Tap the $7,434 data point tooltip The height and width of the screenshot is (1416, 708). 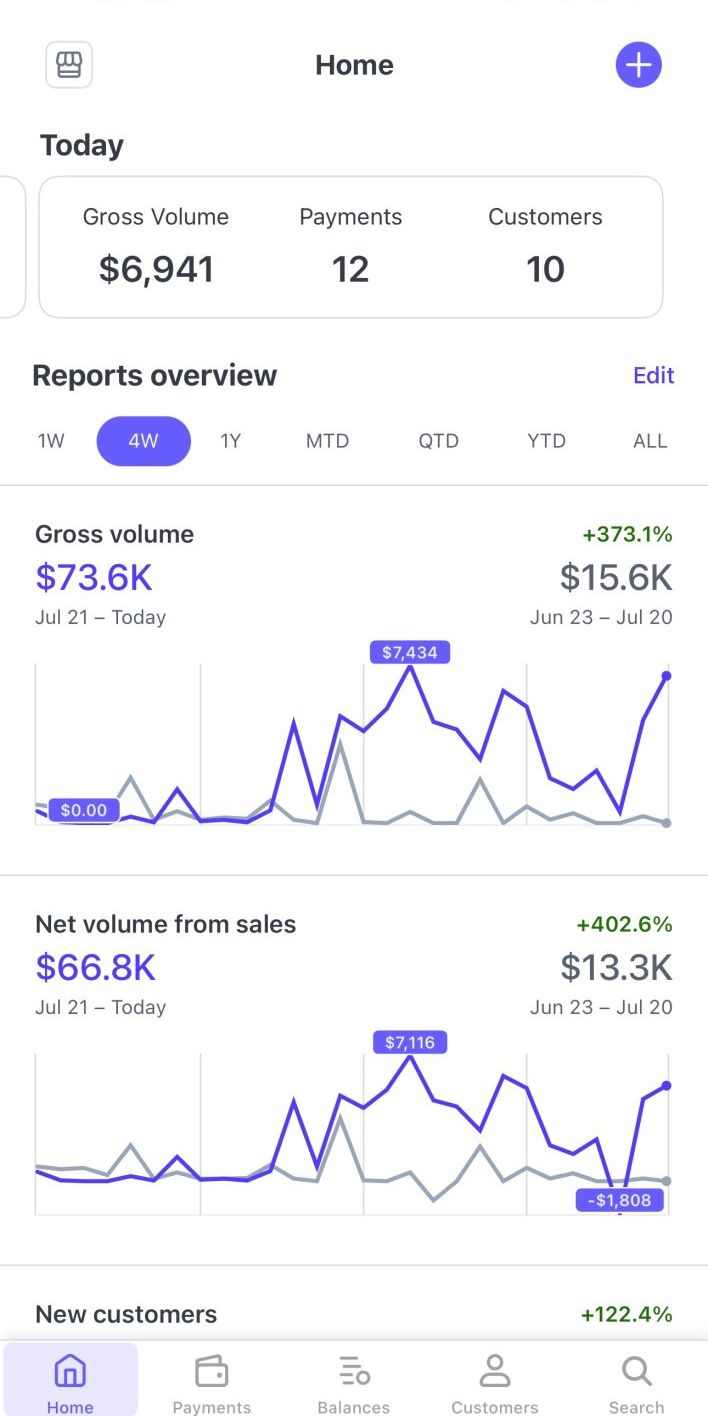click(409, 651)
